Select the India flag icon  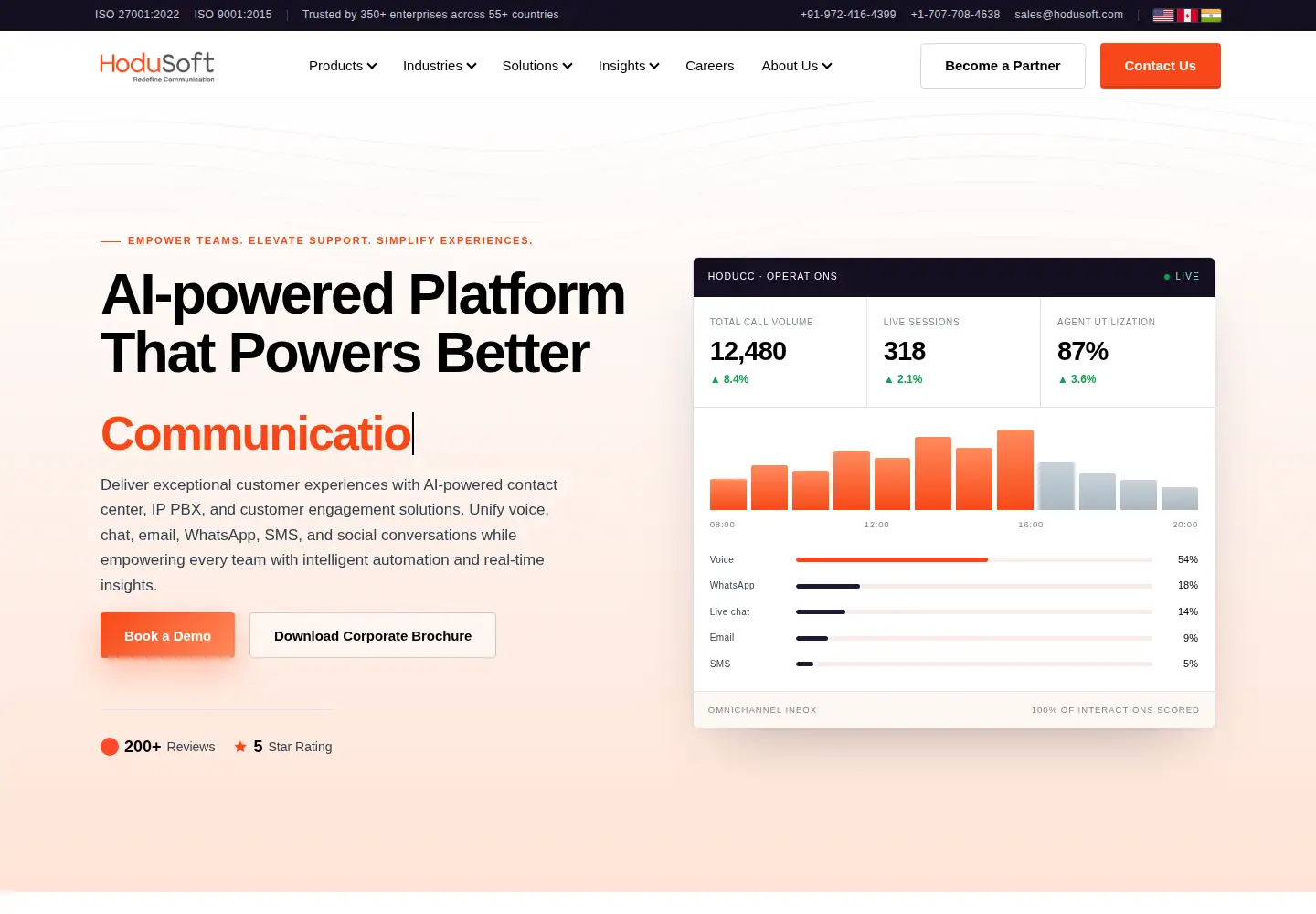(1211, 15)
